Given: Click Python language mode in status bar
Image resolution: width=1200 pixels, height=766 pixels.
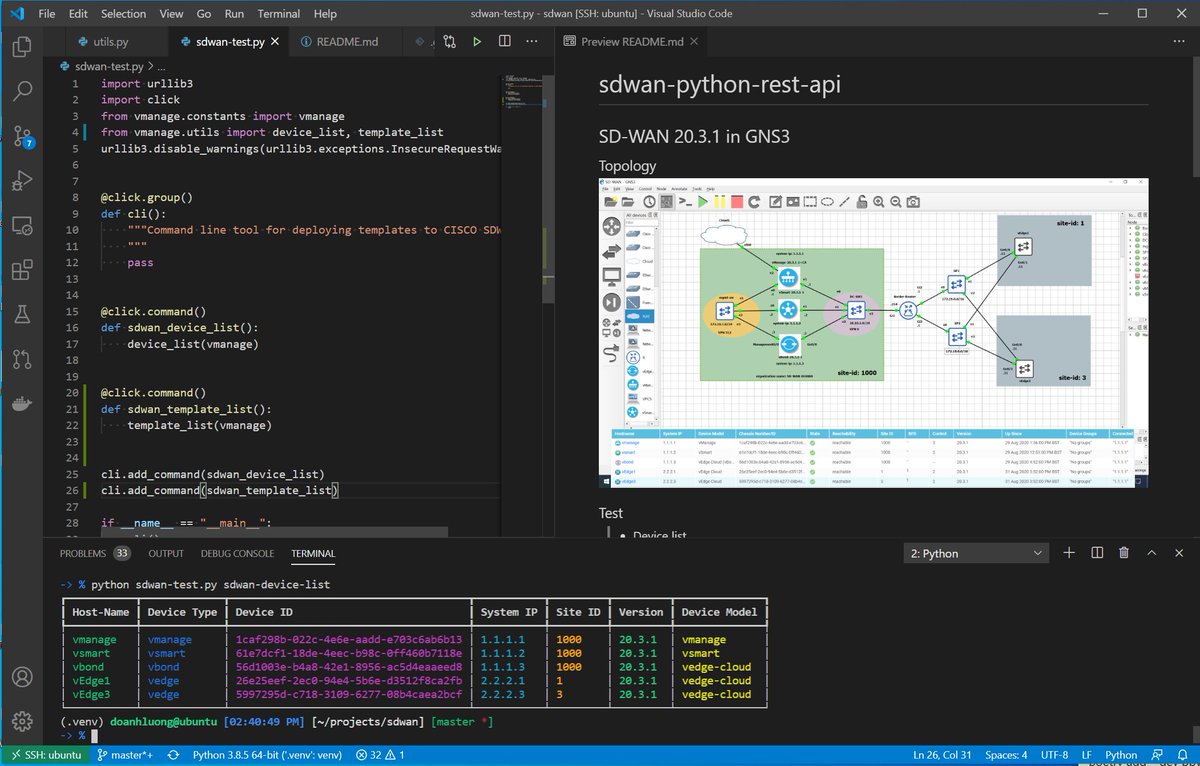Looking at the screenshot, I should point(1122,755).
